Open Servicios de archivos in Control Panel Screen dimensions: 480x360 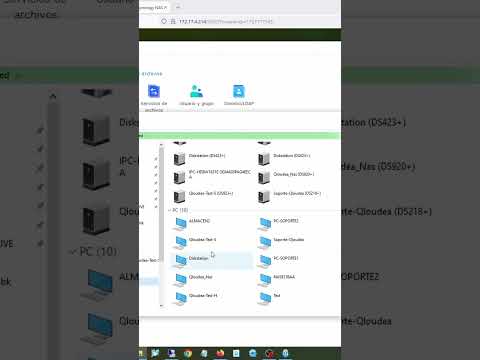154,98
